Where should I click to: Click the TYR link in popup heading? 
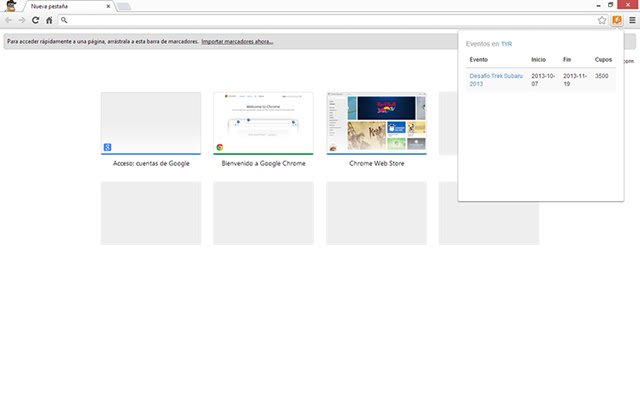tap(506, 44)
